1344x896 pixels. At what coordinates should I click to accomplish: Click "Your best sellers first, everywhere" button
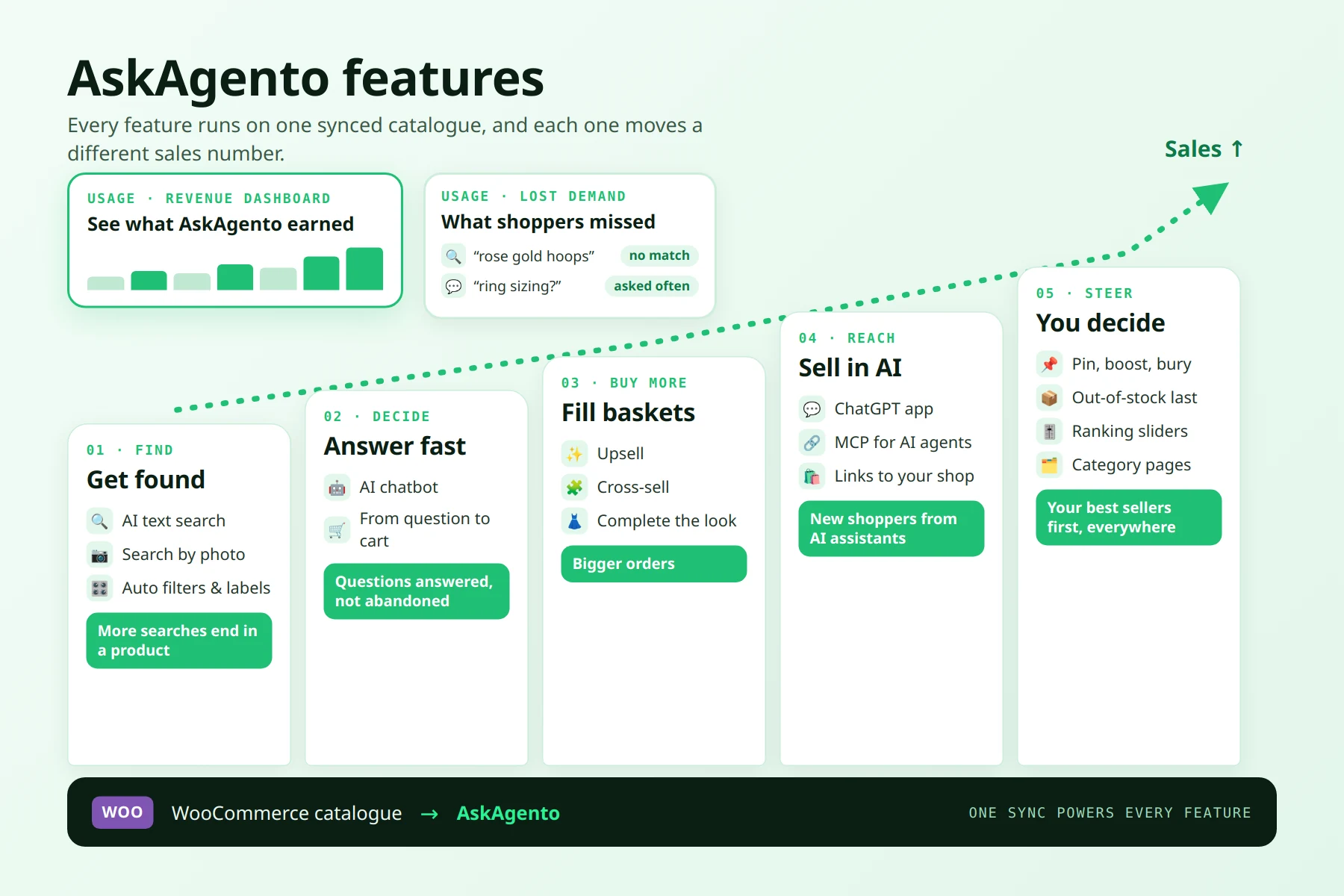(1129, 517)
